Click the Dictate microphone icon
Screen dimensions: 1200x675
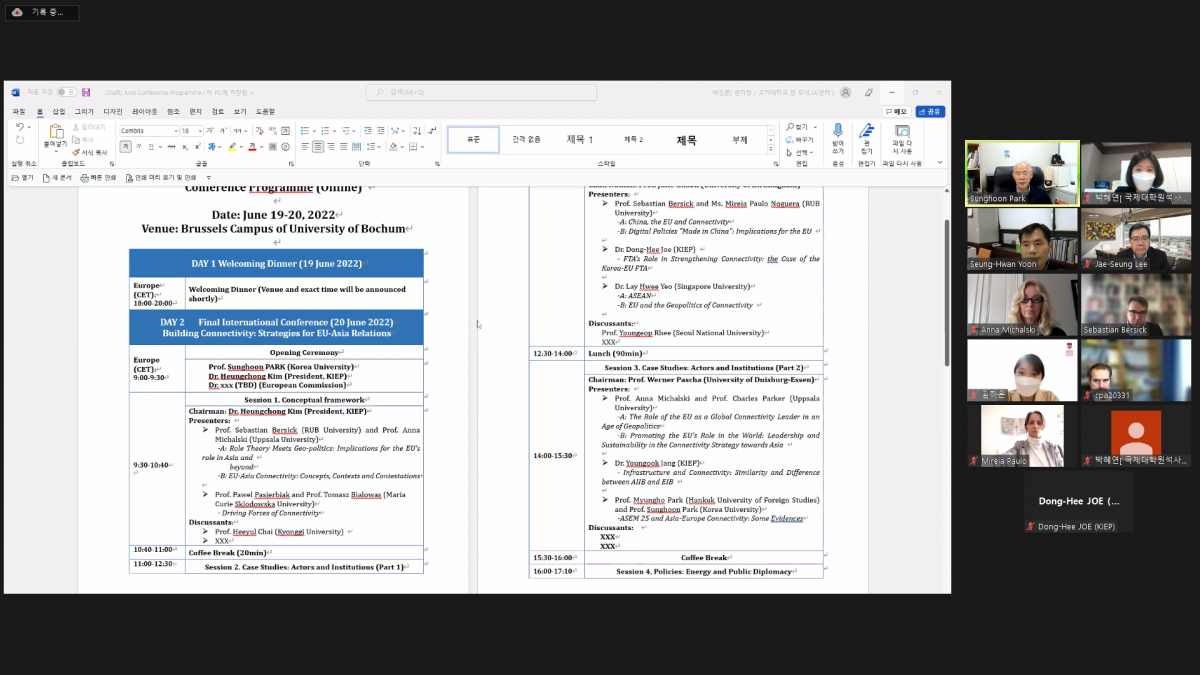838,131
